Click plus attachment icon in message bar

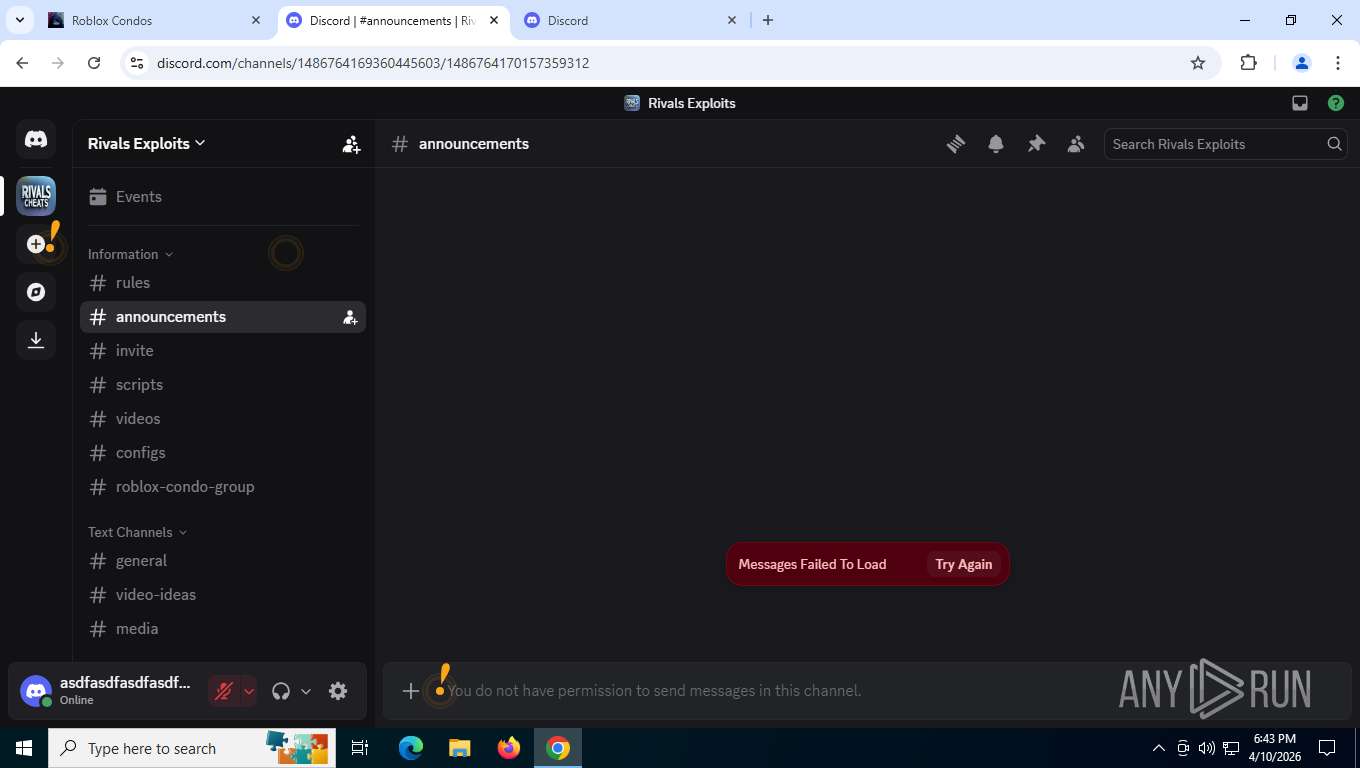(410, 691)
